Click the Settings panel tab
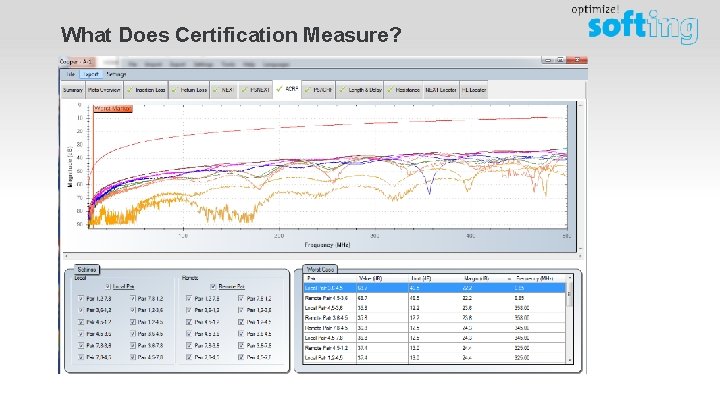 tap(87, 270)
